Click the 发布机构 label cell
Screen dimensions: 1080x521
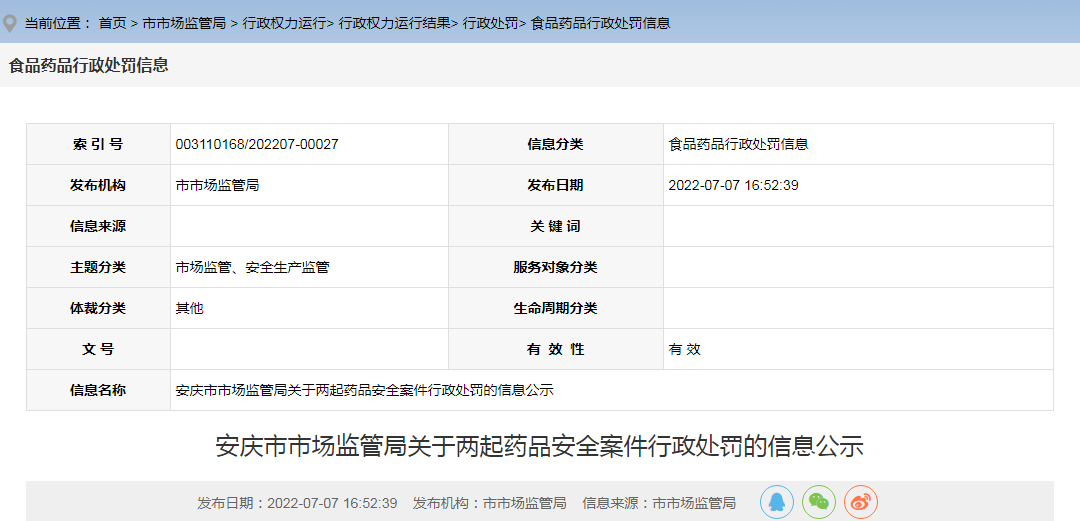point(98,185)
